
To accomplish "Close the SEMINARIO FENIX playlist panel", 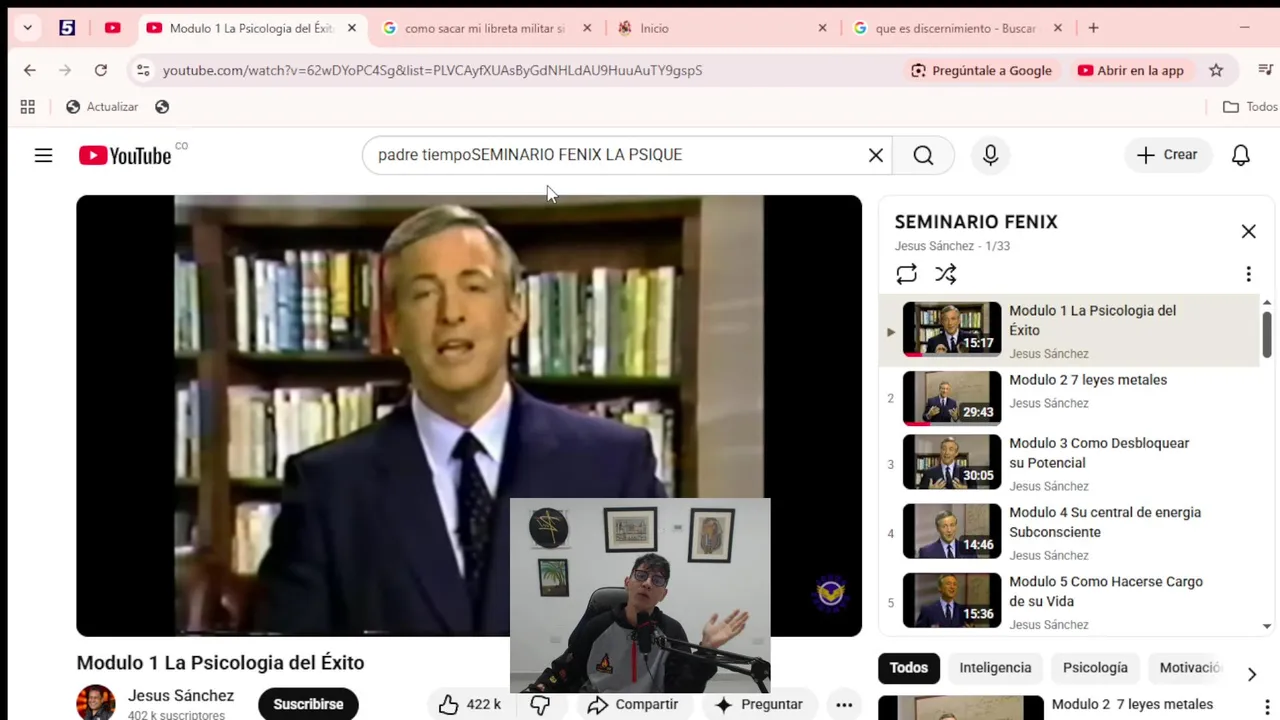I will (1248, 232).
